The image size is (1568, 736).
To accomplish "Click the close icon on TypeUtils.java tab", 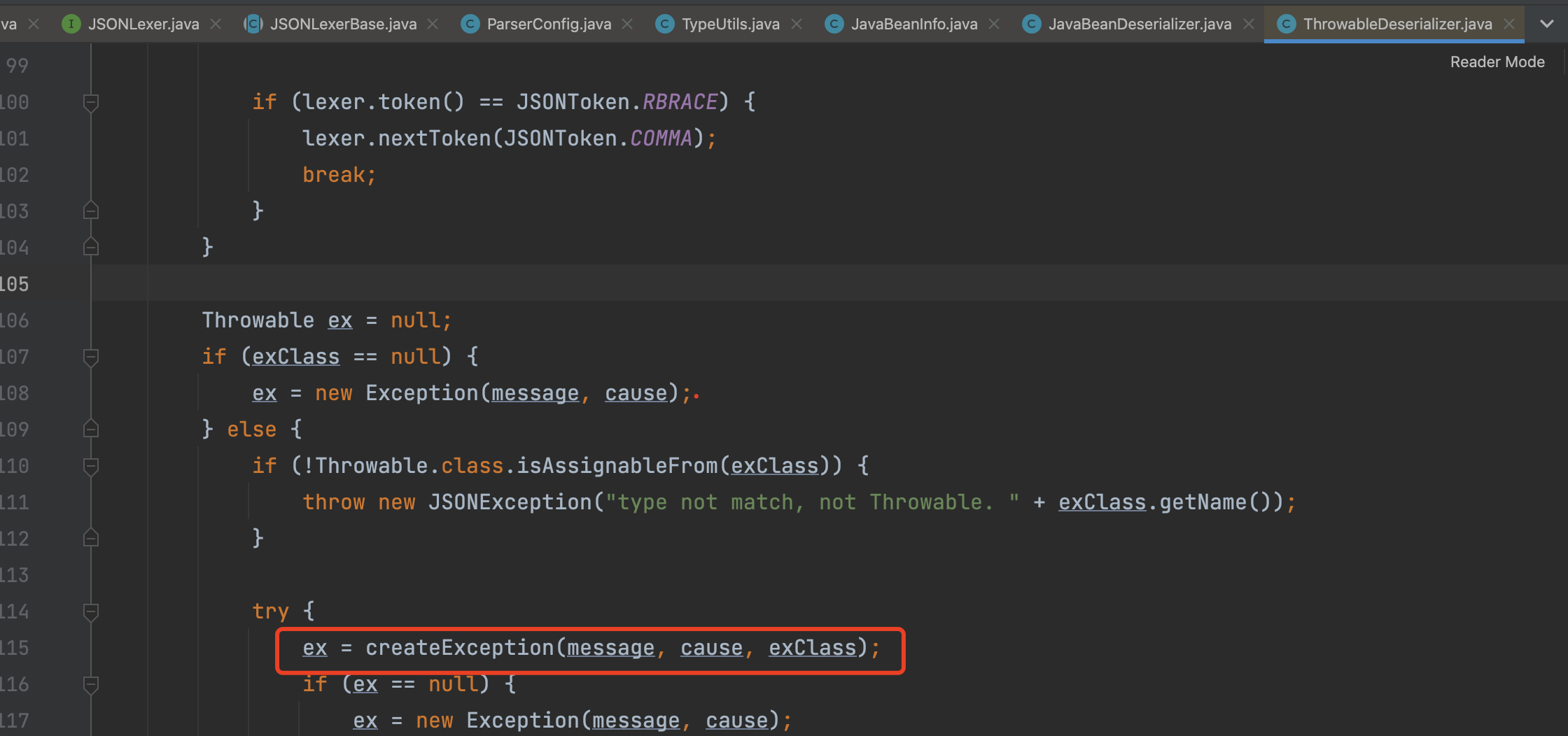I will [x=796, y=23].
